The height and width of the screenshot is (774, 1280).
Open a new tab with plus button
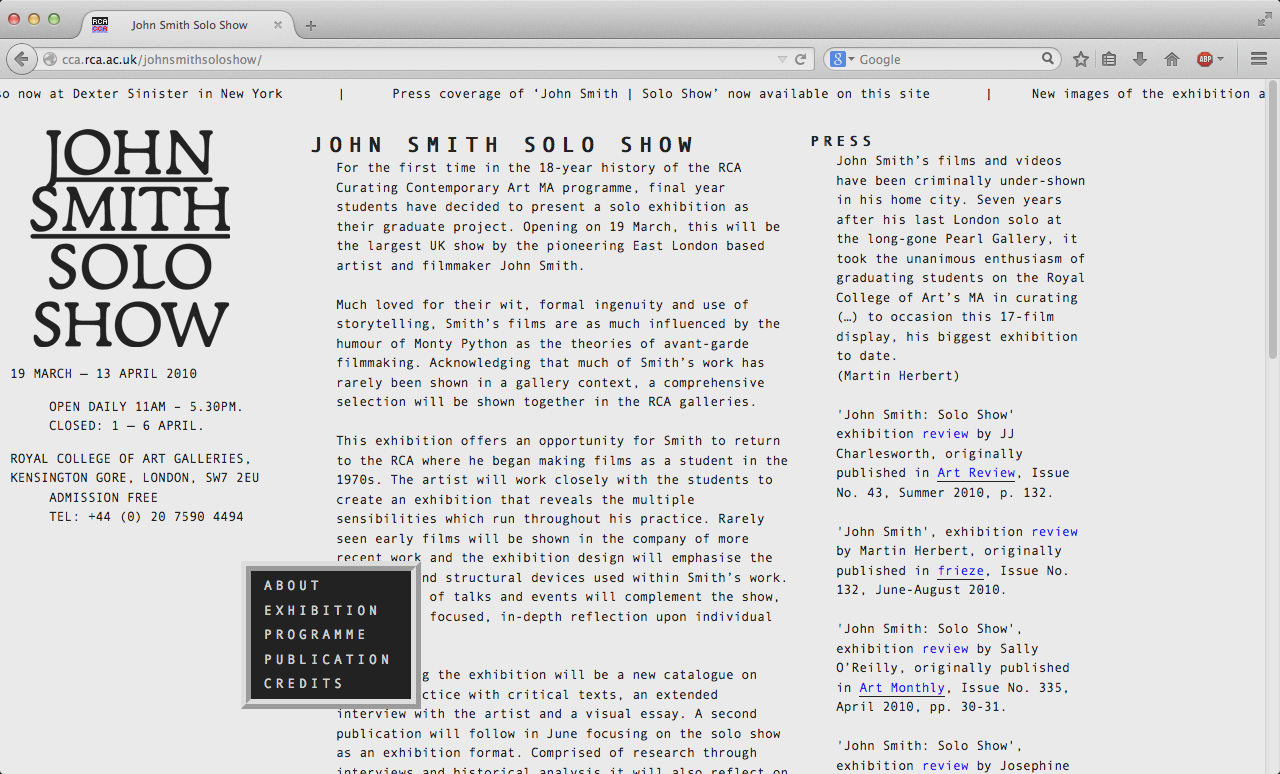pyautogui.click(x=311, y=25)
